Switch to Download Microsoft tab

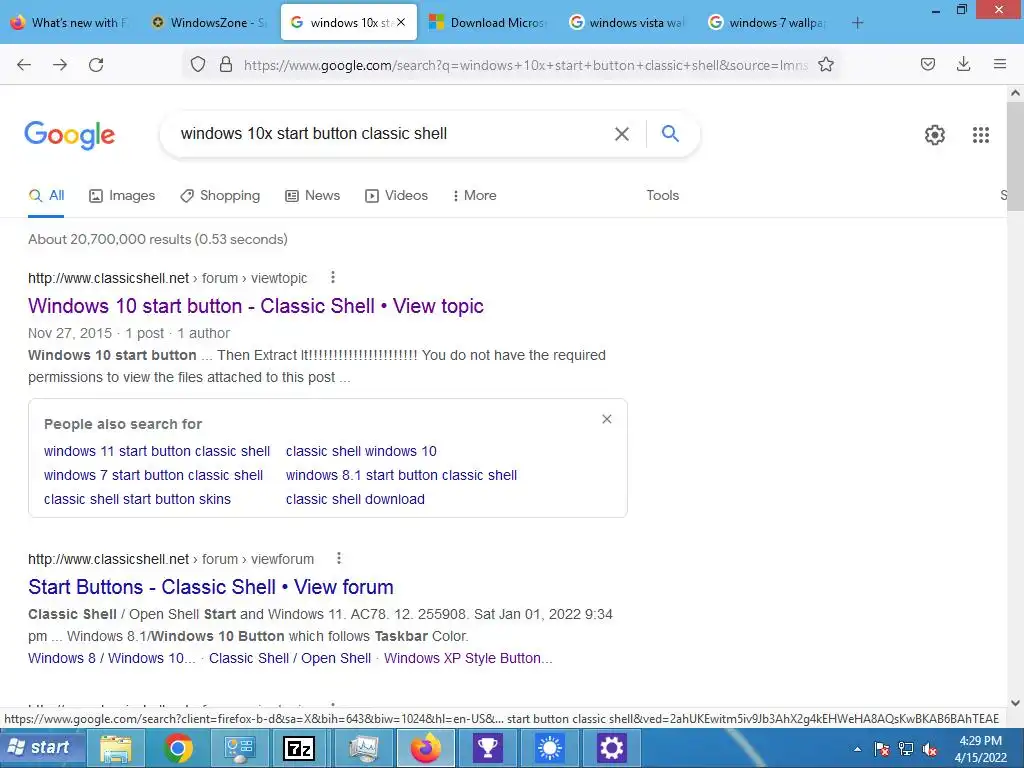[x=489, y=22]
